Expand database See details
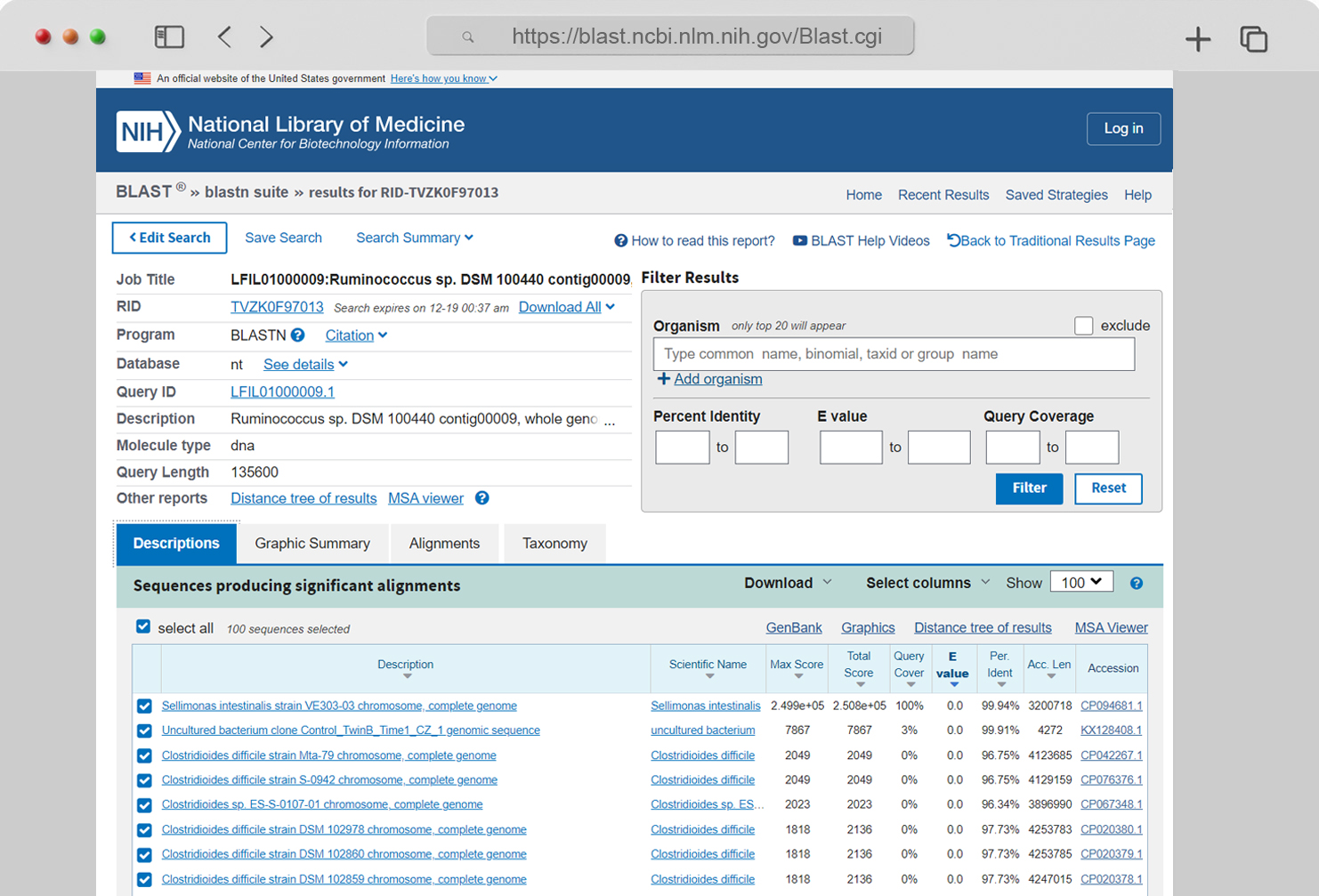 (305, 365)
